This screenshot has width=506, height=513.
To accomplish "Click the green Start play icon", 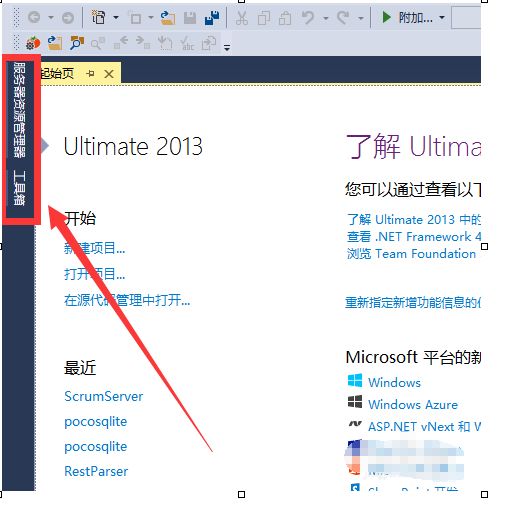I will [x=386, y=17].
